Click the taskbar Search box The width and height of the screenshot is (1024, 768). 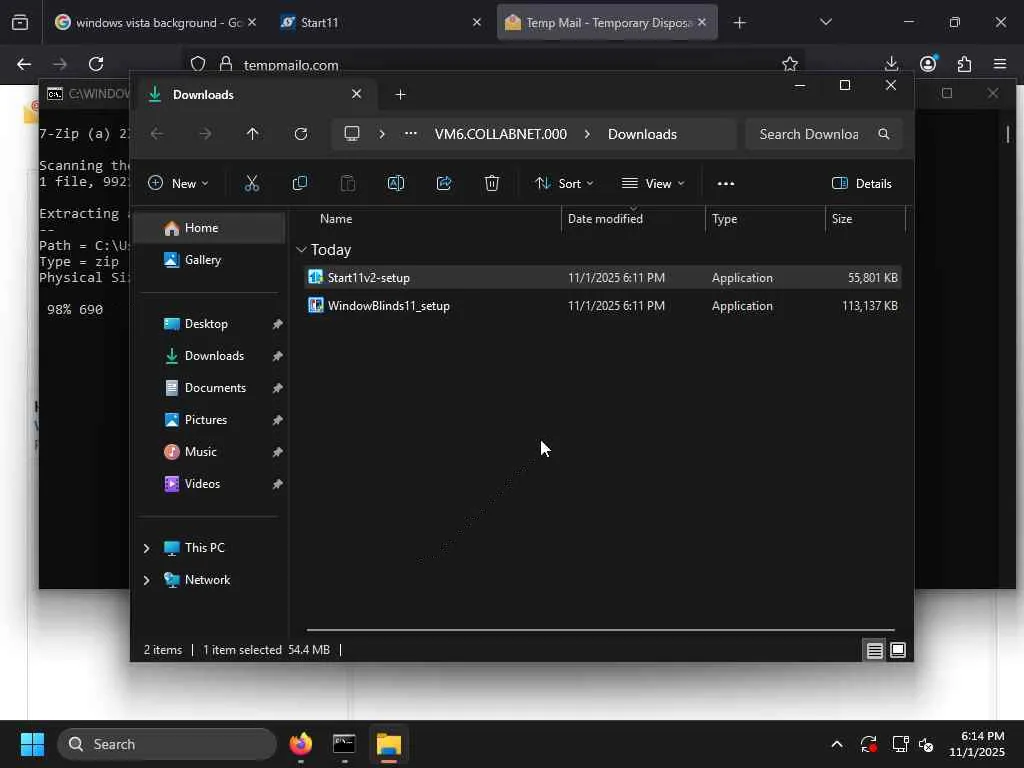click(x=167, y=744)
